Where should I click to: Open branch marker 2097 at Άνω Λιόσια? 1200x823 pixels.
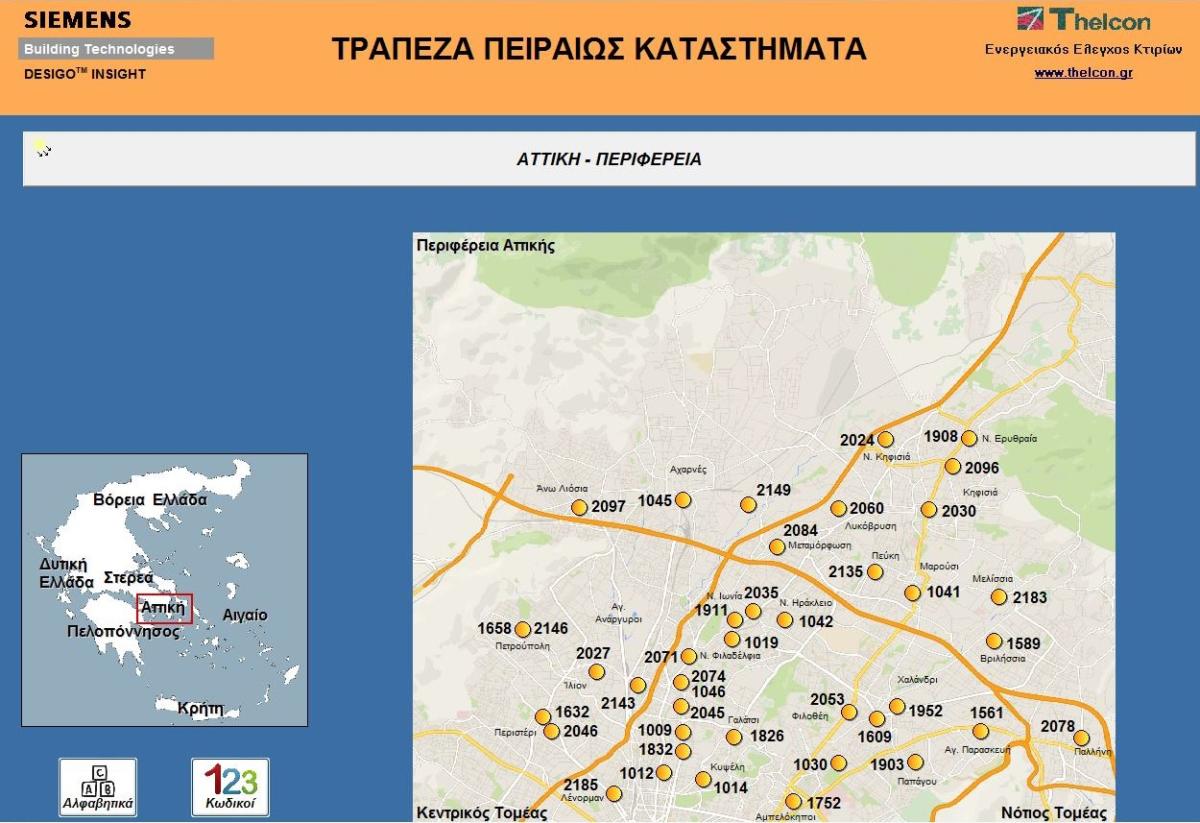tap(579, 507)
